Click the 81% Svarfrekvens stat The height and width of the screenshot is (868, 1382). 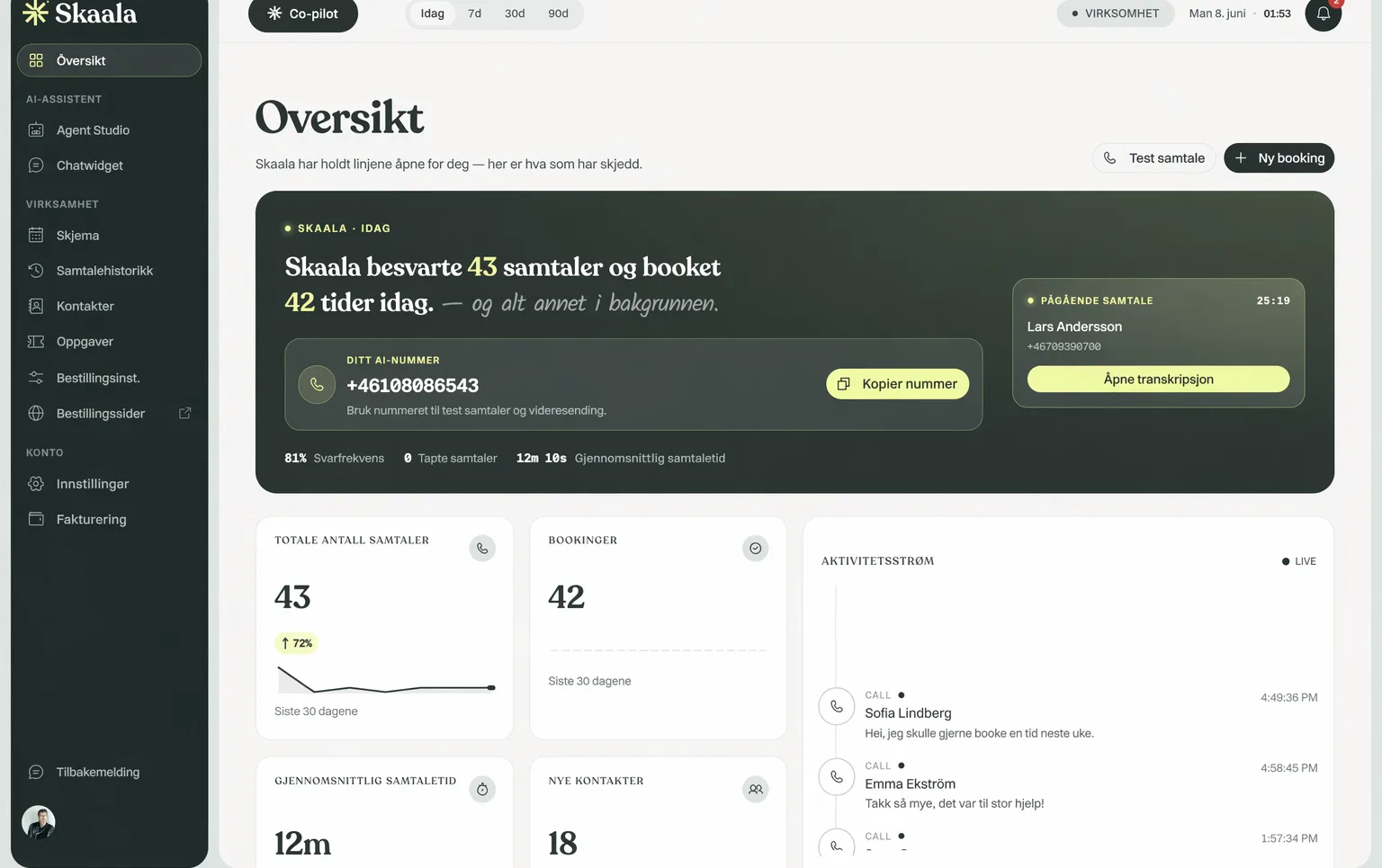click(x=335, y=458)
